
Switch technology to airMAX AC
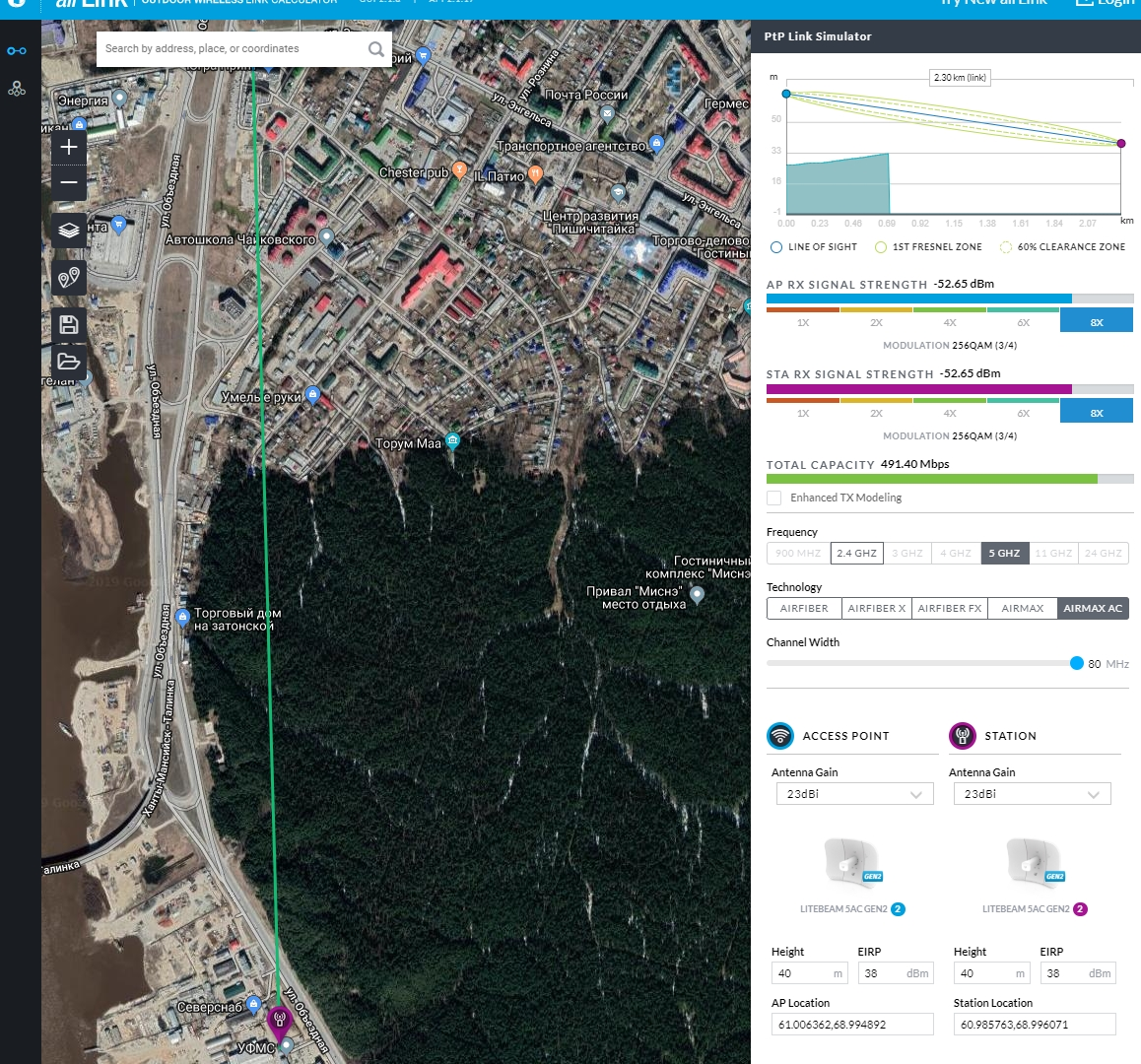(x=1093, y=609)
